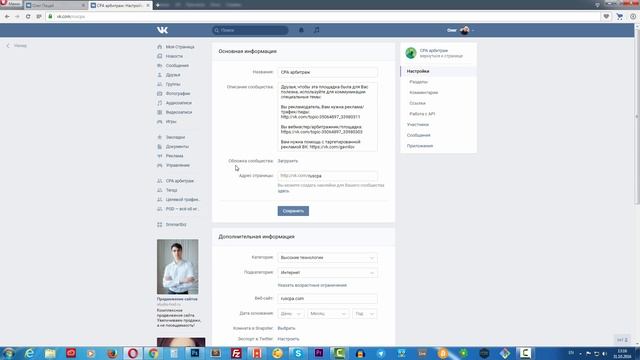Click 'Настроить' for Twitter export
The height and width of the screenshot is (360, 640).
(288, 339)
